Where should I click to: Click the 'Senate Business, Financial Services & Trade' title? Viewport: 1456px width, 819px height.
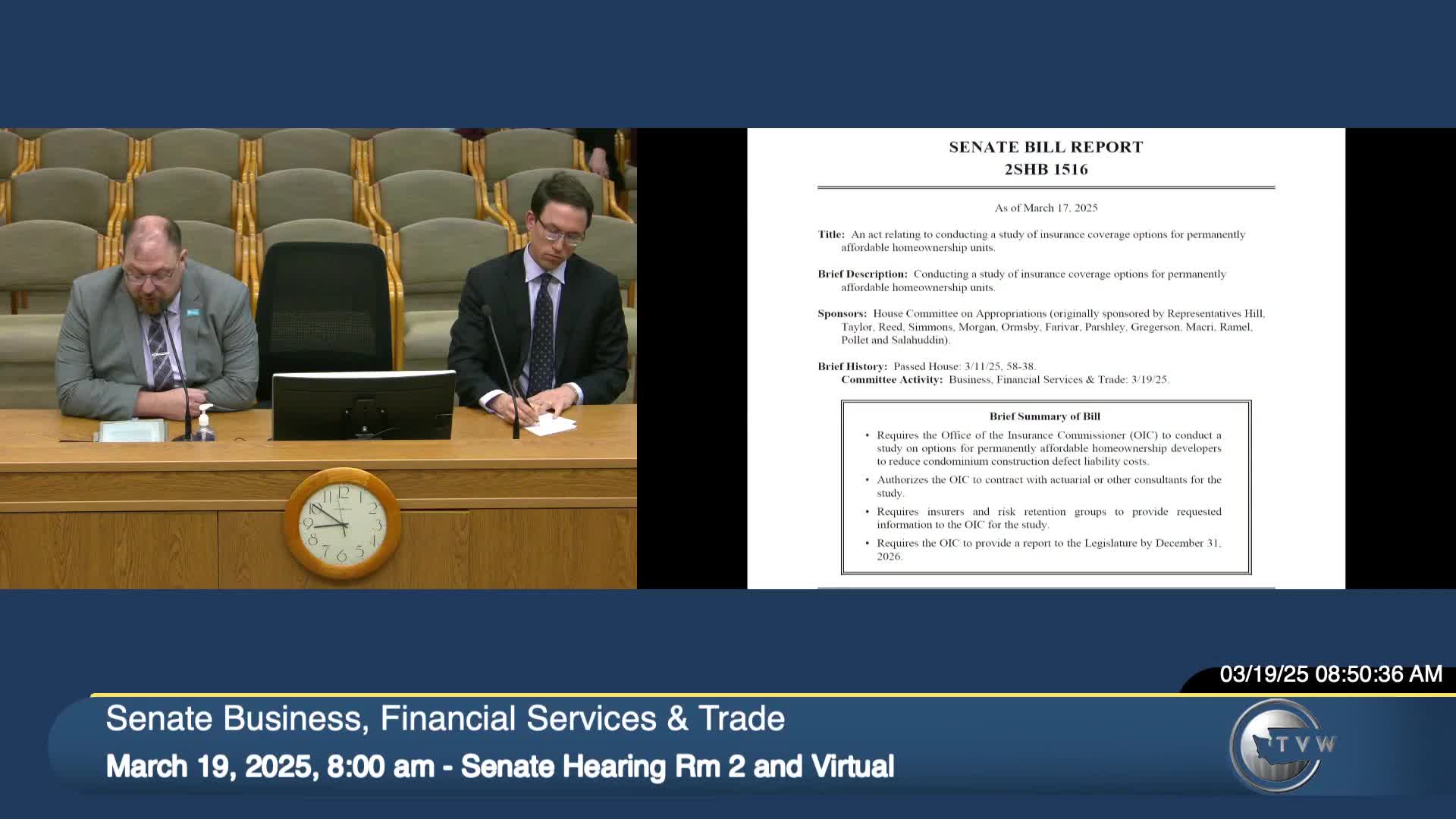click(x=445, y=719)
